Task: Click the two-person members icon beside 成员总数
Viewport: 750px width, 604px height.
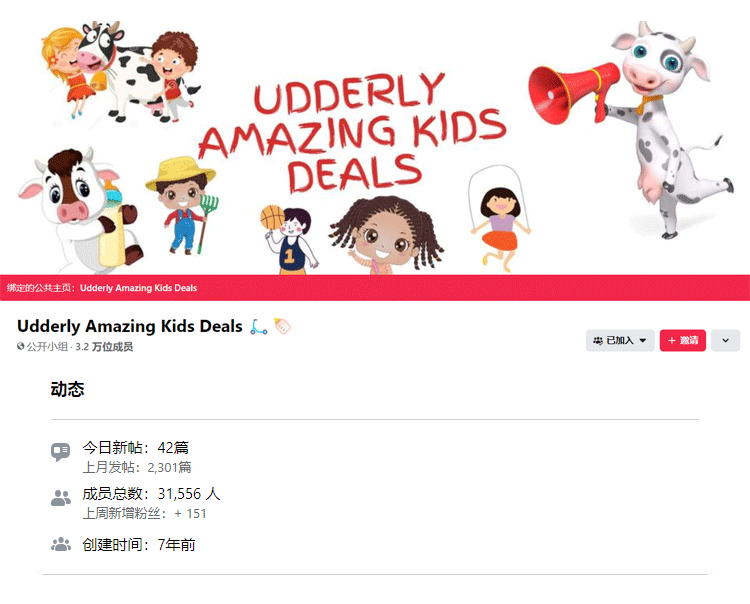Action: pos(61,498)
